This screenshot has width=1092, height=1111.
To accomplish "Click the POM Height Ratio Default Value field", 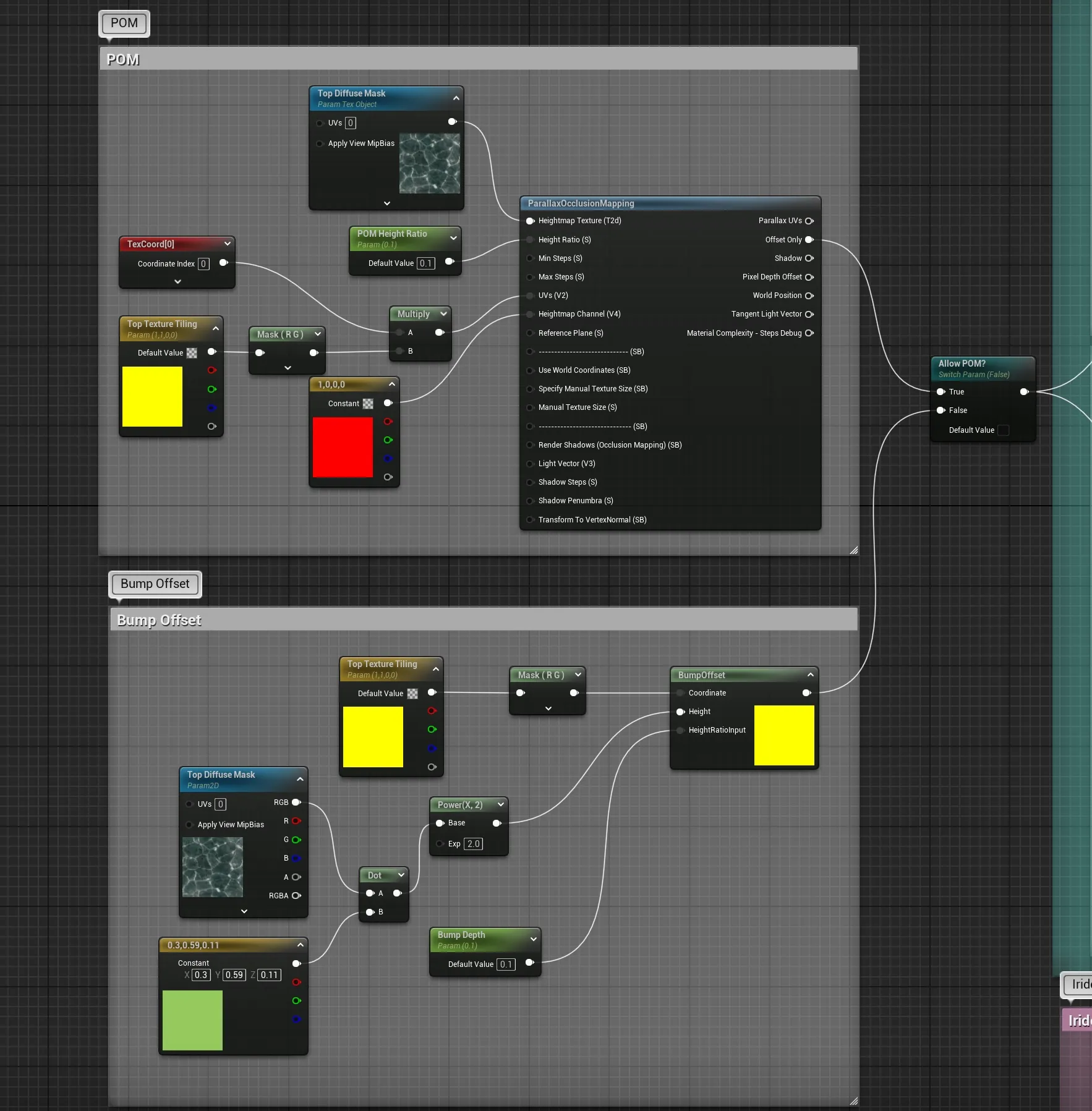I will pyautogui.click(x=425, y=263).
